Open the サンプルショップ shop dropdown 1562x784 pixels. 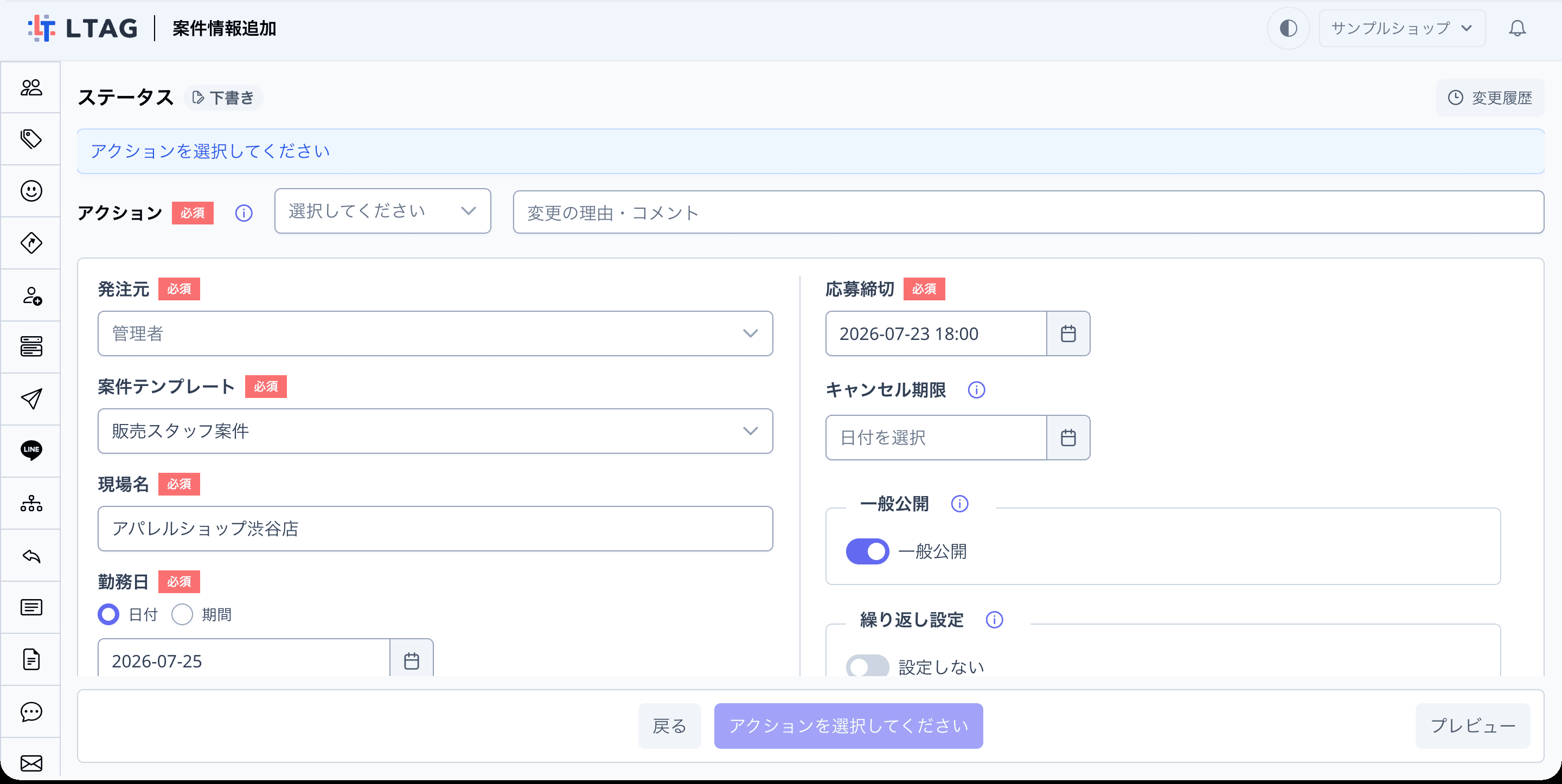(1402, 29)
